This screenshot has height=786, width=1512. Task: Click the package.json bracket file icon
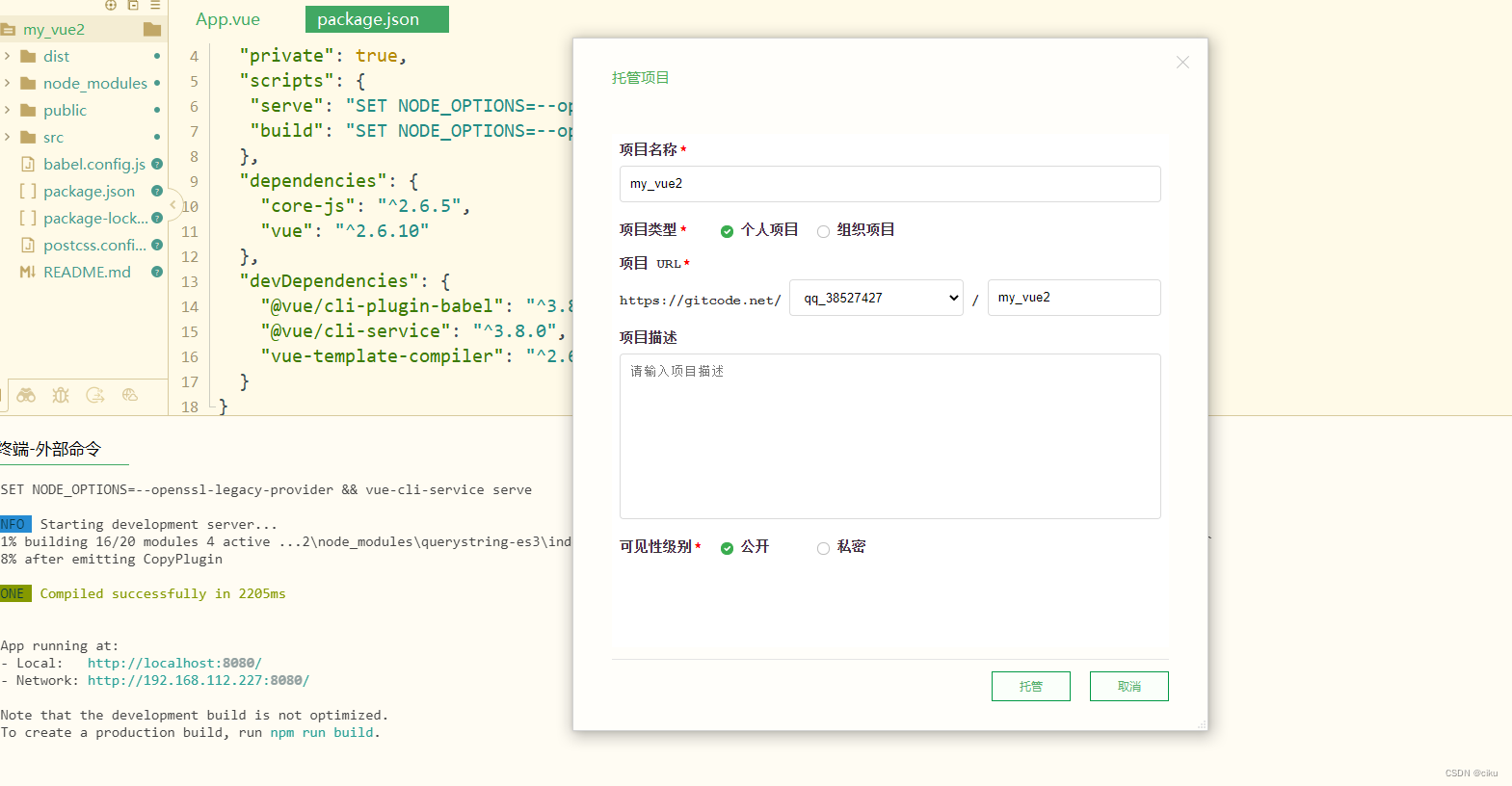tap(28, 191)
